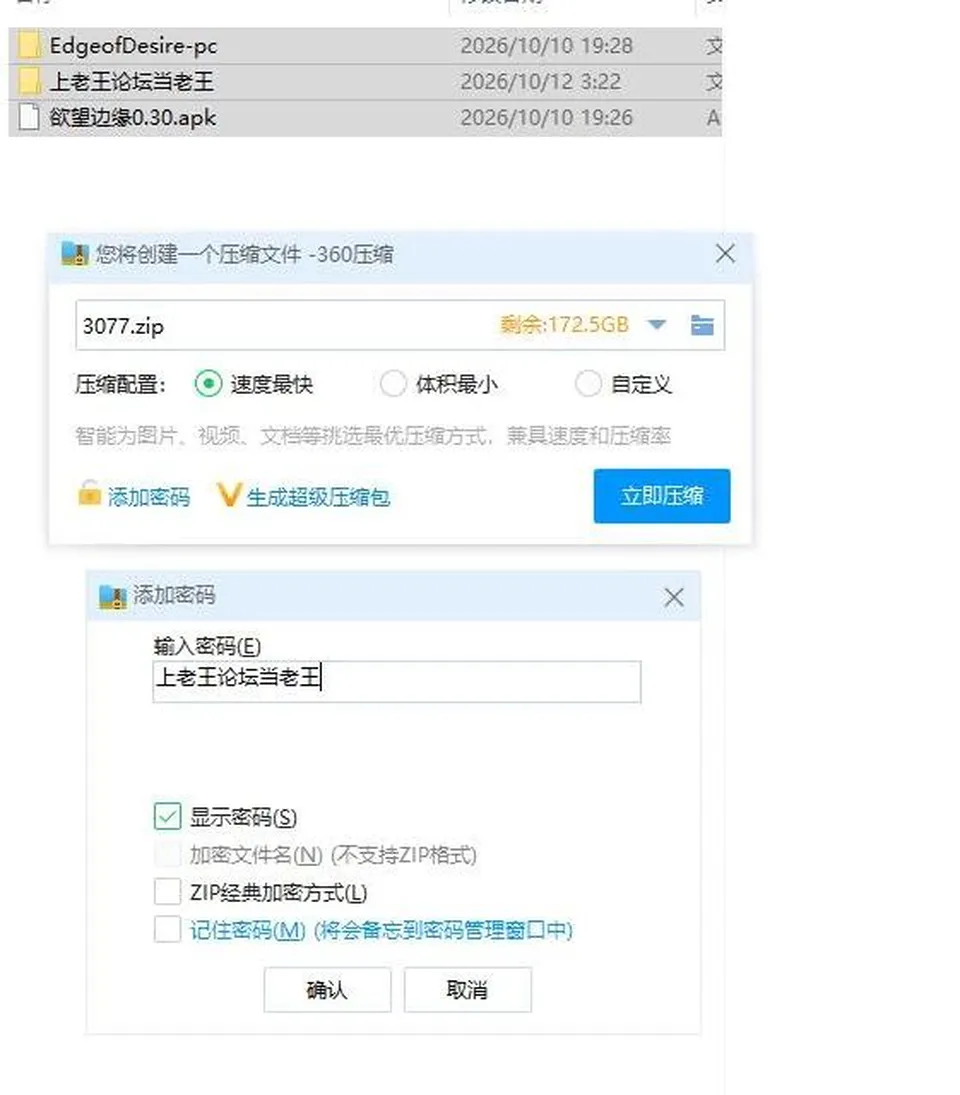Close the 添加密码 dialog
960x1095 pixels.
[x=674, y=597]
